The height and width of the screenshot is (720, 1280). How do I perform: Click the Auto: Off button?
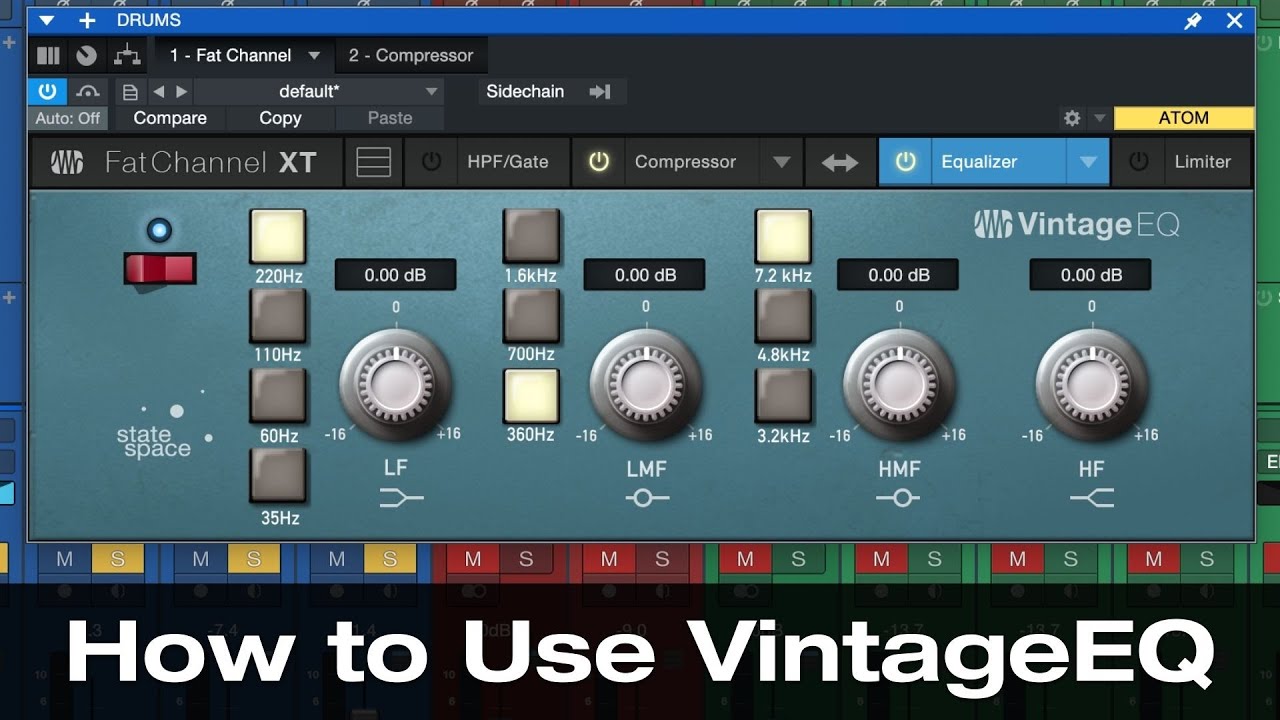[x=68, y=118]
